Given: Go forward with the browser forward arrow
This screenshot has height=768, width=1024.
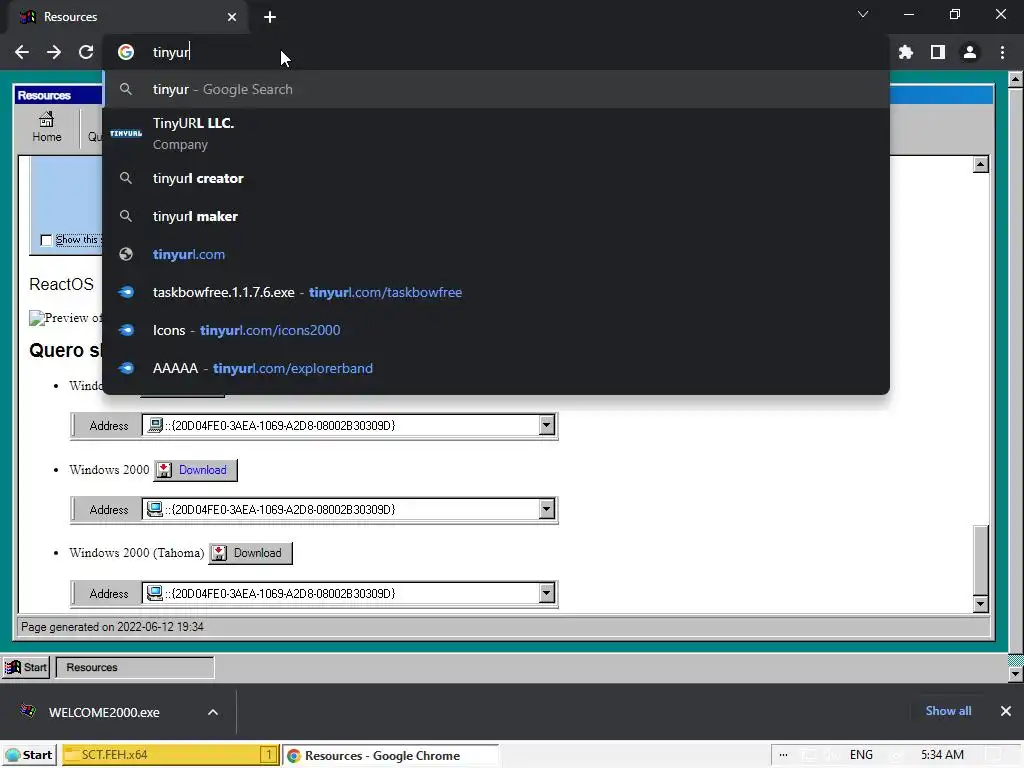Looking at the screenshot, I should (54, 52).
